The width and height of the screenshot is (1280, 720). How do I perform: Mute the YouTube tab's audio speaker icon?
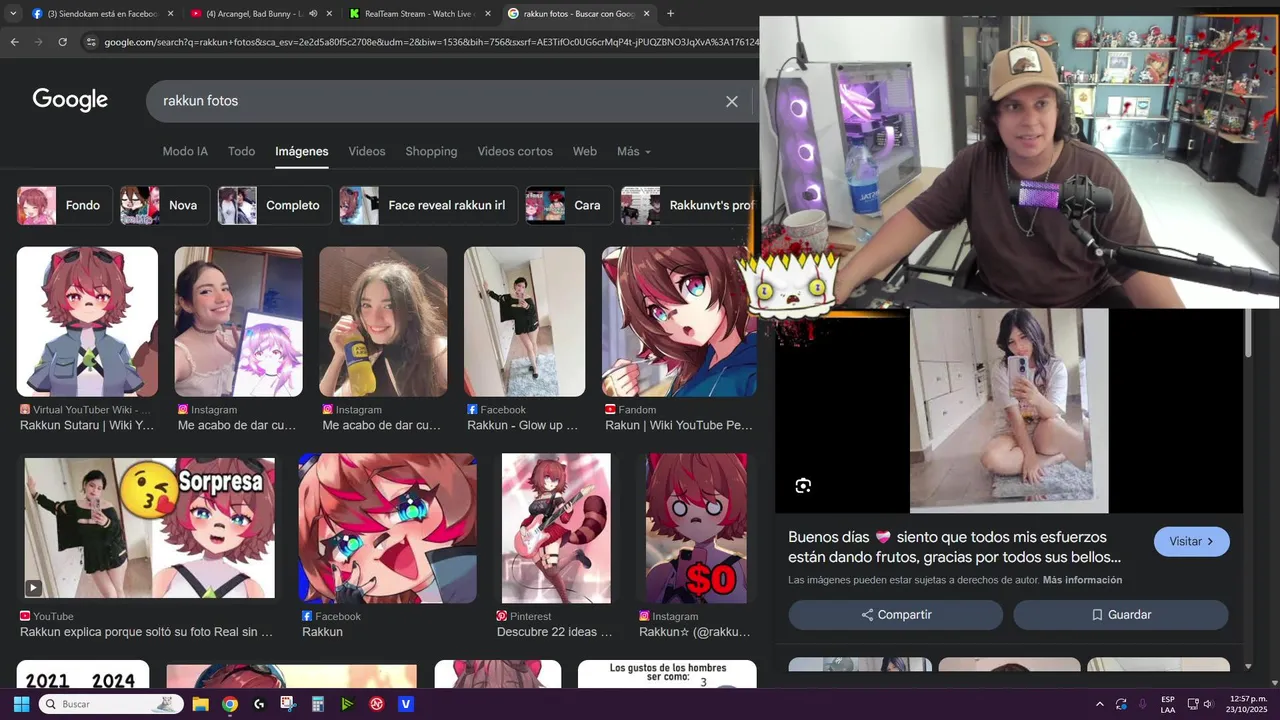pos(313,13)
